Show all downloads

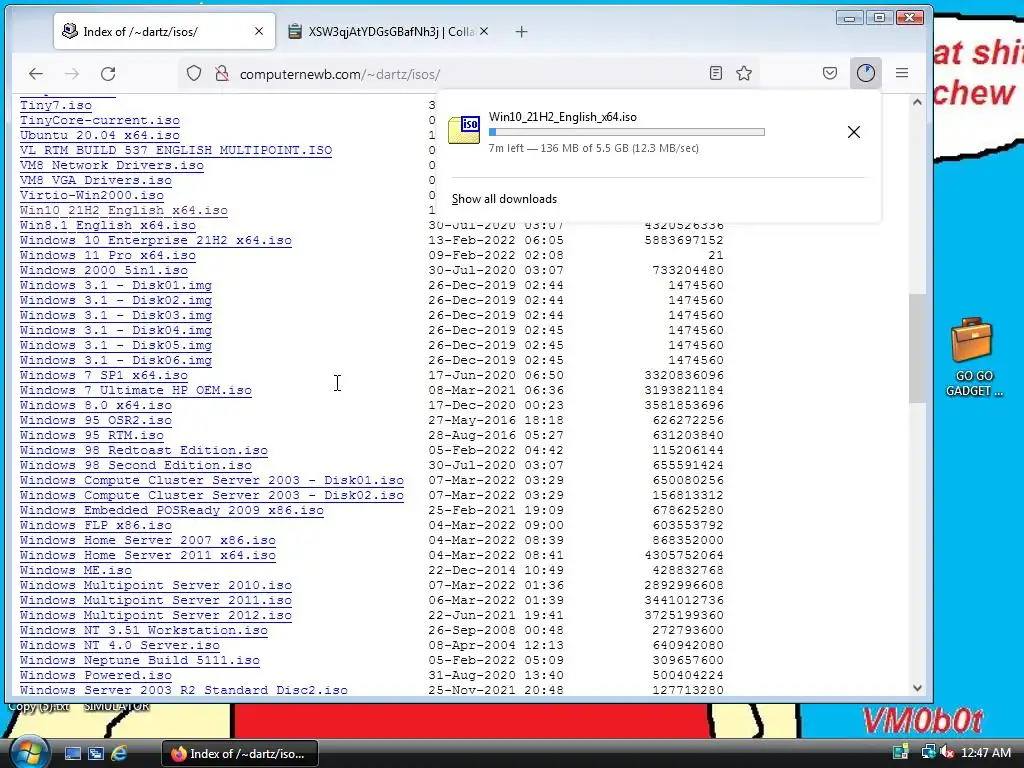504,199
